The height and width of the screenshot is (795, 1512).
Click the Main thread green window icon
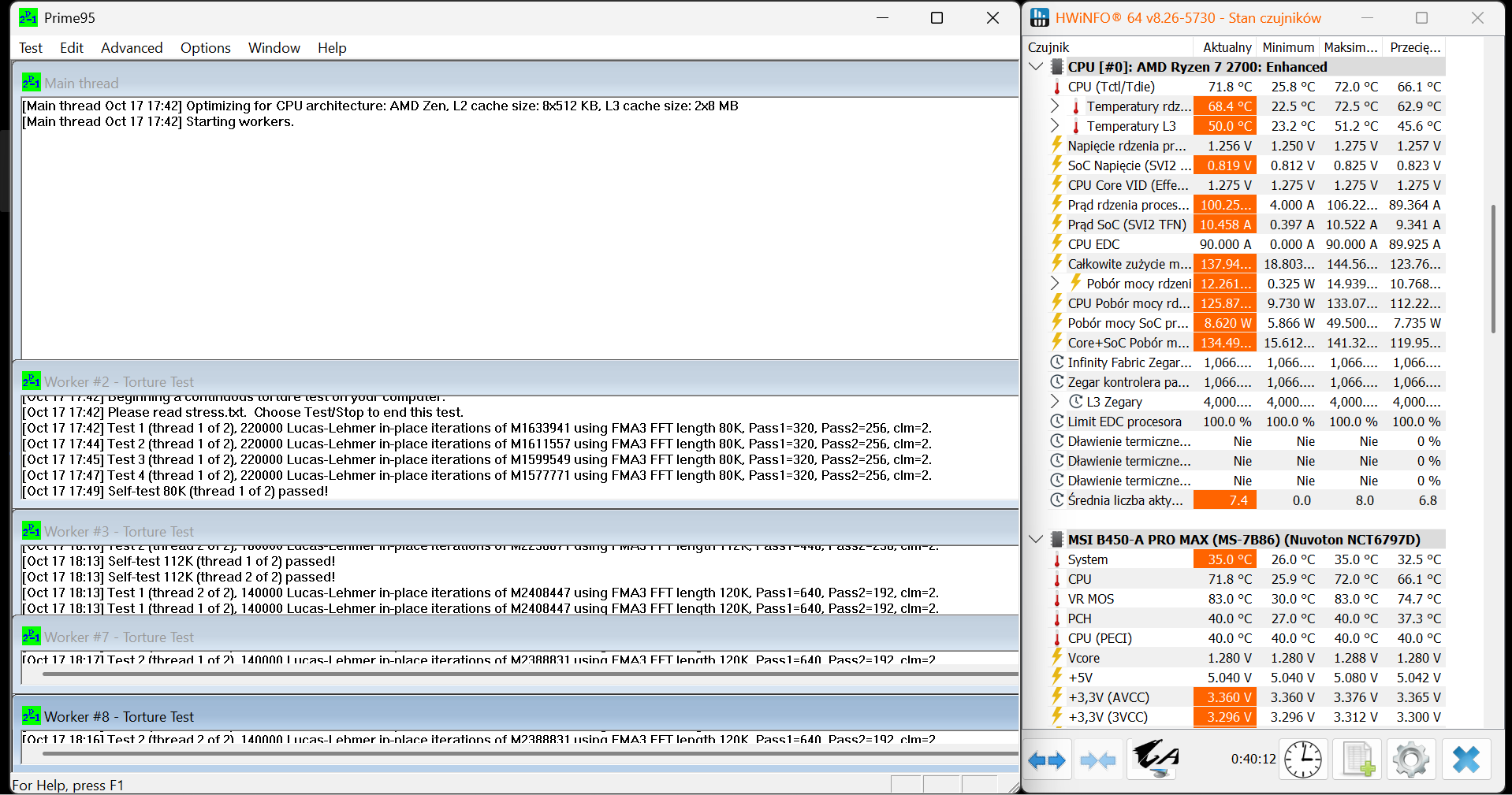[x=31, y=83]
